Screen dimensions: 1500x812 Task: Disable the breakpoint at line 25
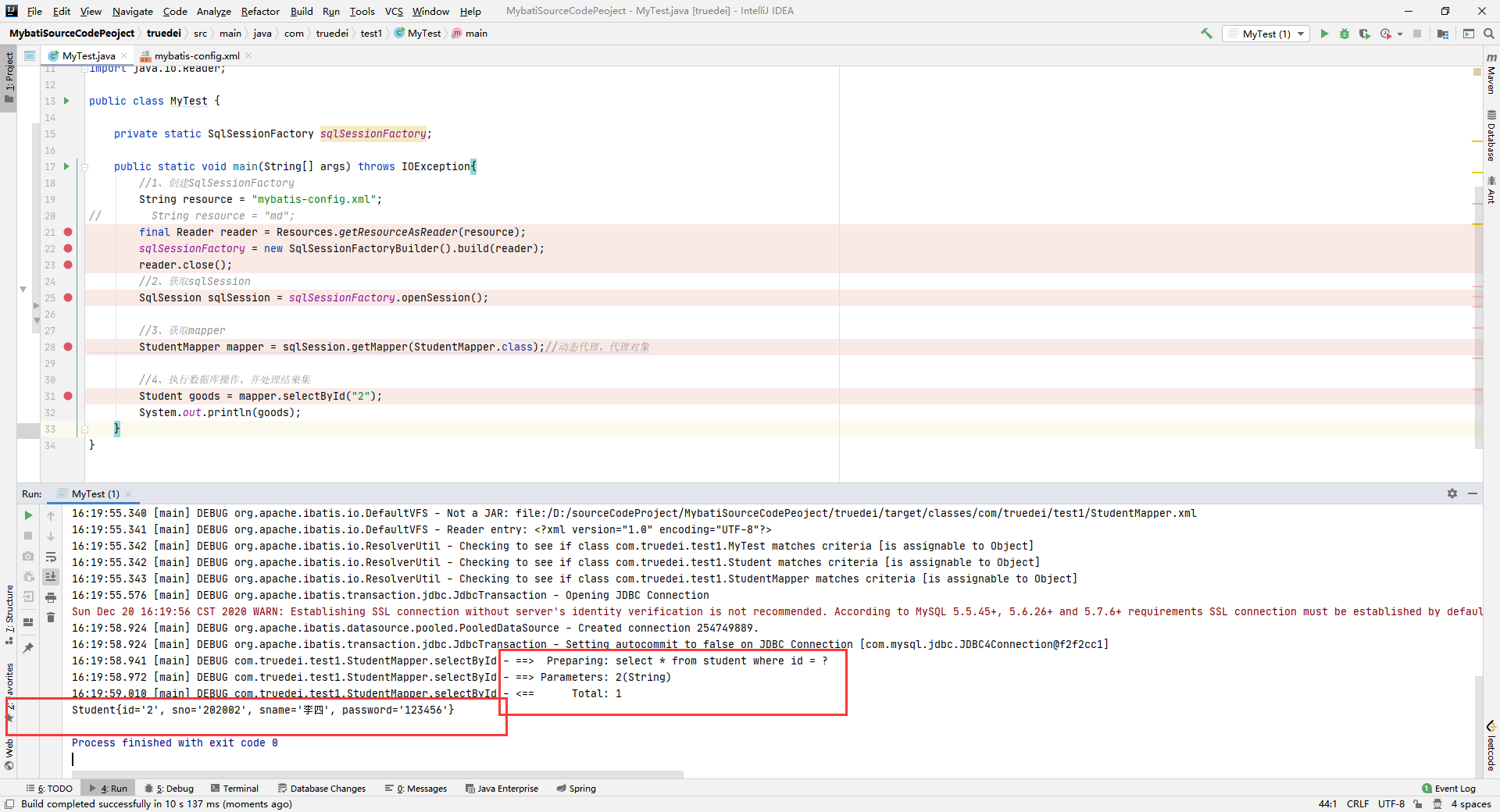pyautogui.click(x=68, y=297)
